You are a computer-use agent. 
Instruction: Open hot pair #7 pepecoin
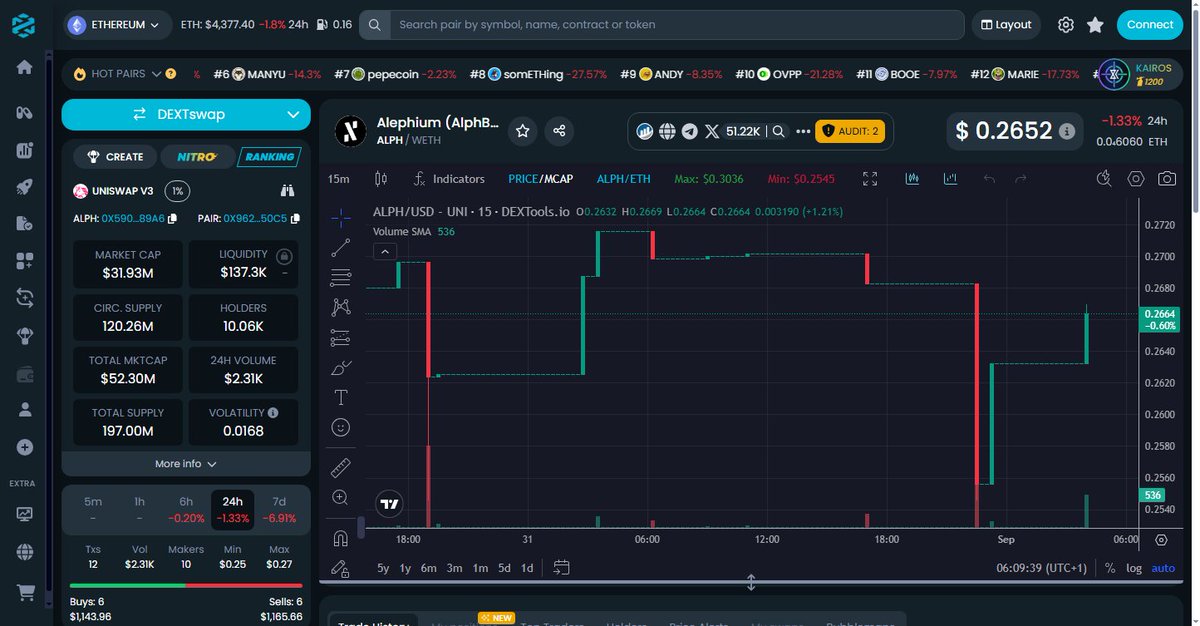396,74
